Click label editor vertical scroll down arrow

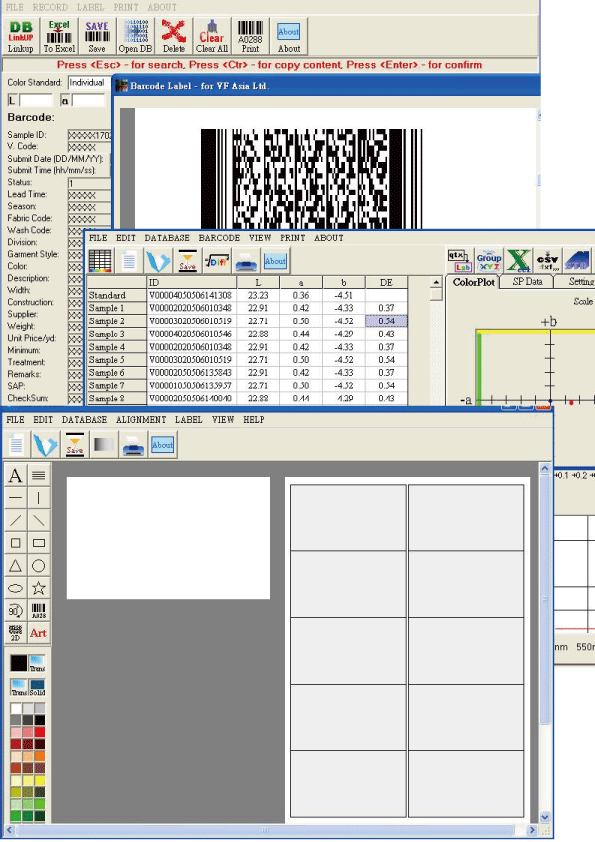coord(545,817)
